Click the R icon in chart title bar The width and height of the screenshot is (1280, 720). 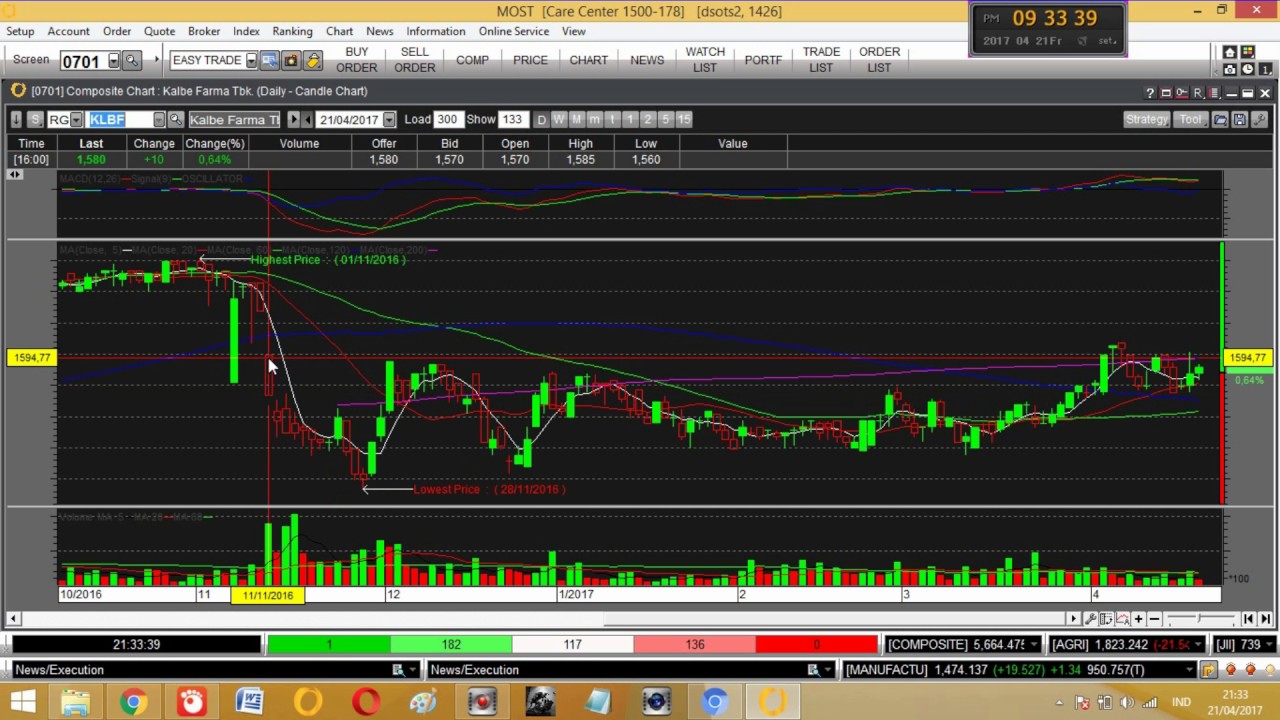click(1198, 93)
